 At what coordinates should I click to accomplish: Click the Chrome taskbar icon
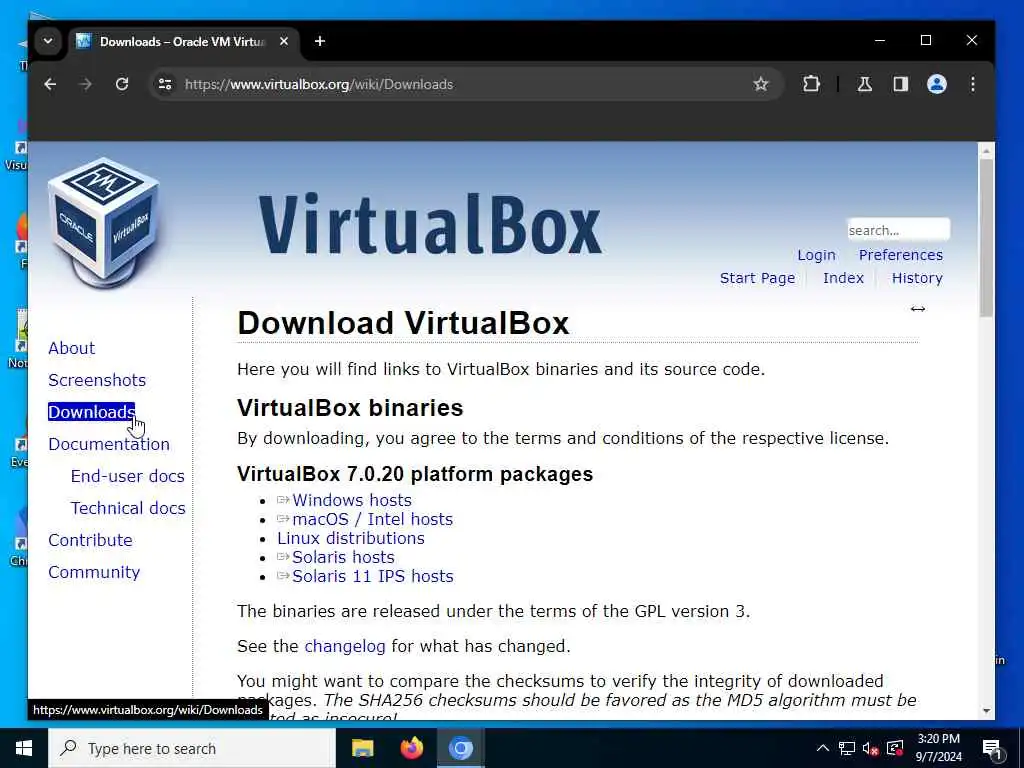click(460, 748)
